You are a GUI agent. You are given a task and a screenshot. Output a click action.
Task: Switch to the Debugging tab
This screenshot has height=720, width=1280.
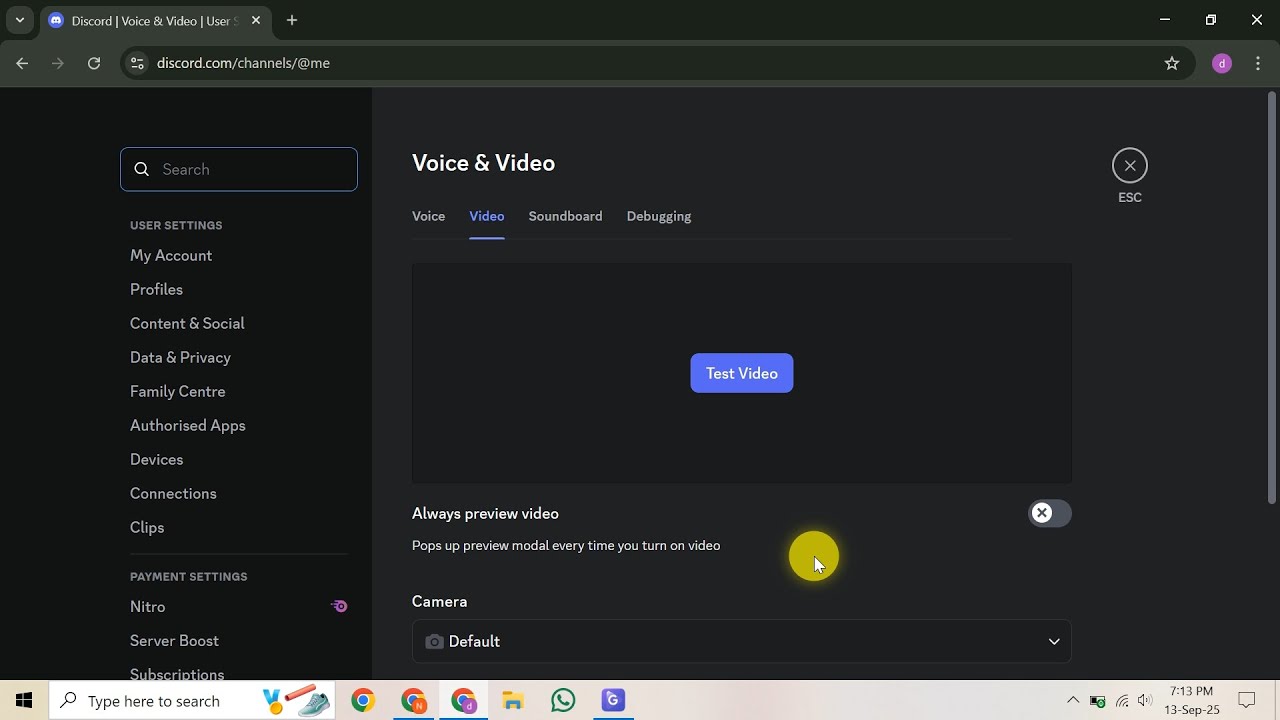click(x=659, y=216)
